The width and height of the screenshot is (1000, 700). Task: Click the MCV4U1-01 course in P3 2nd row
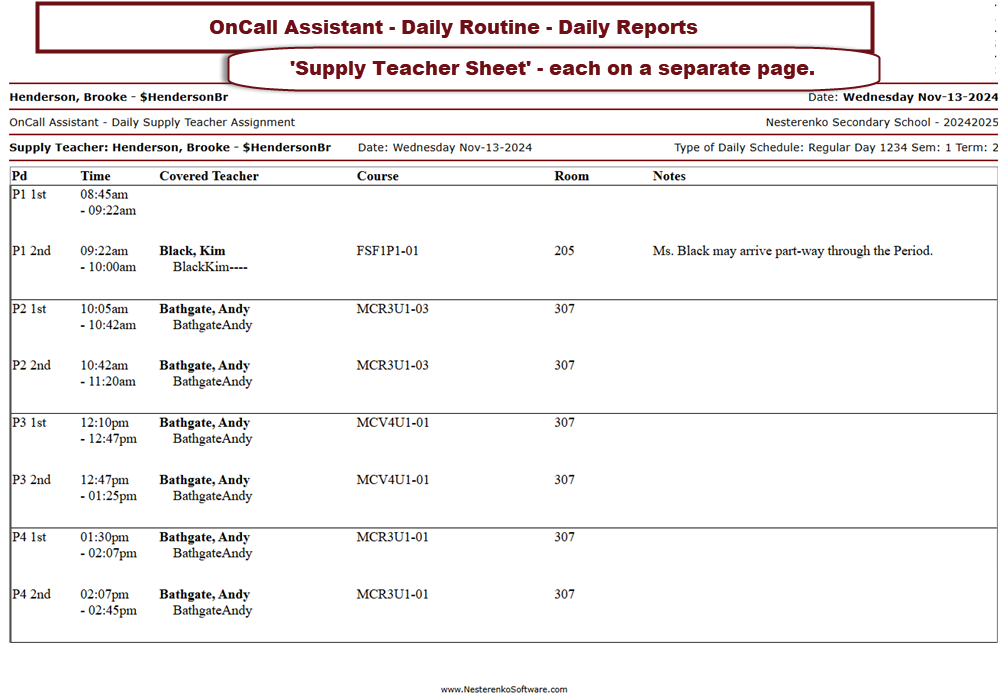(x=392, y=480)
